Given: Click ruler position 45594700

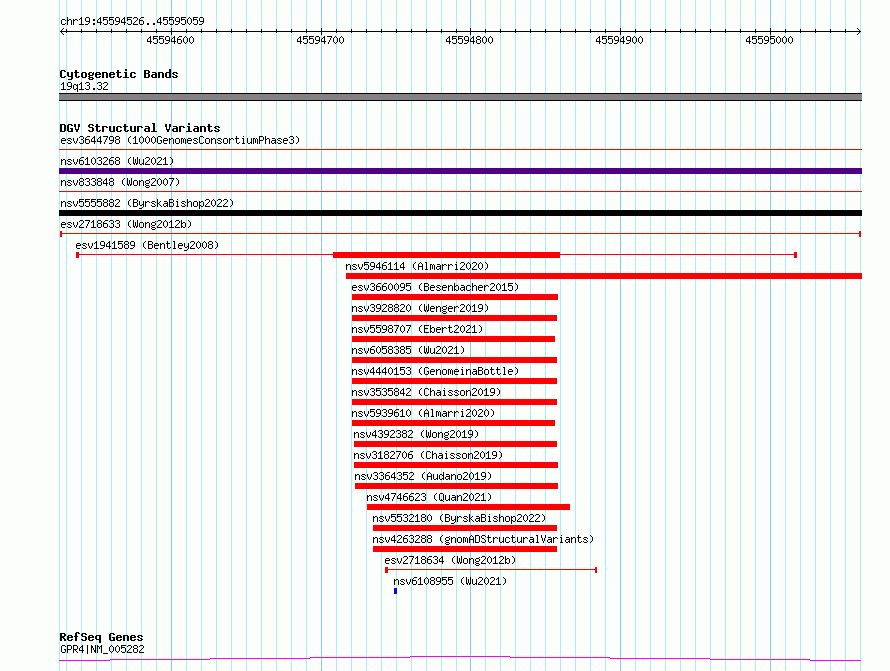Looking at the screenshot, I should coord(320,40).
